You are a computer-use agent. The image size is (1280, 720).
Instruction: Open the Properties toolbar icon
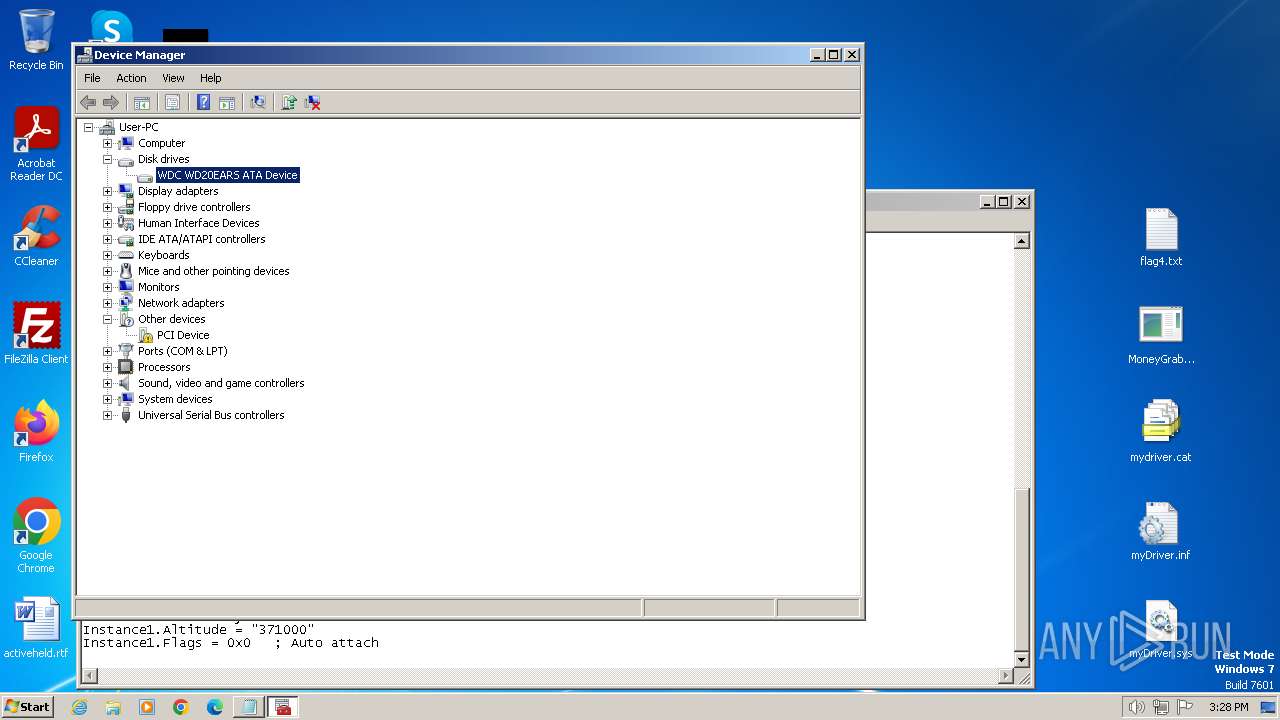172,102
